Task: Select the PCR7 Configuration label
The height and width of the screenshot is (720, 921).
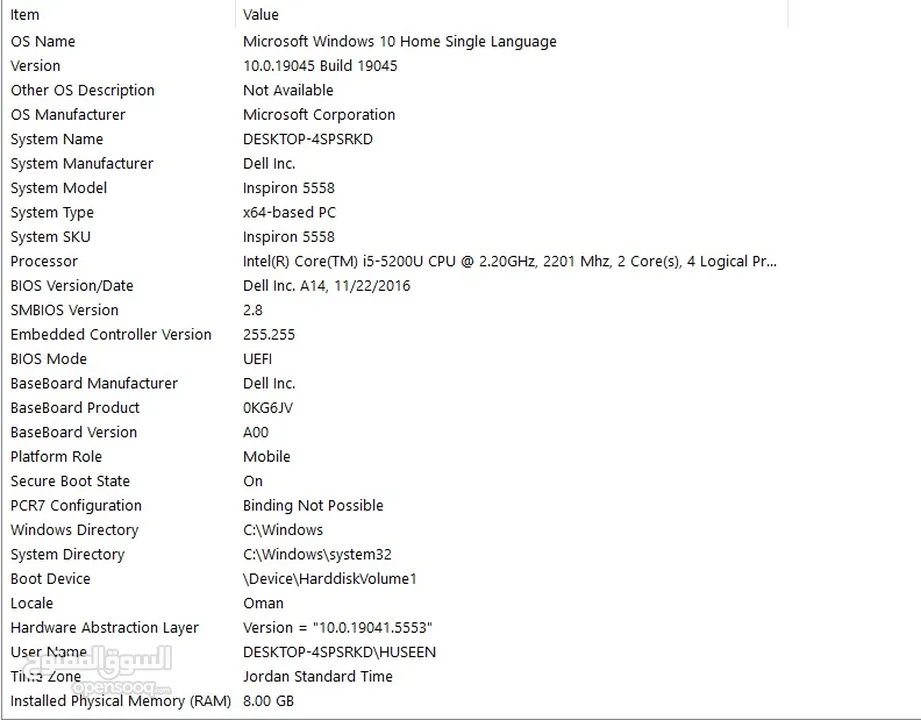Action: (76, 506)
